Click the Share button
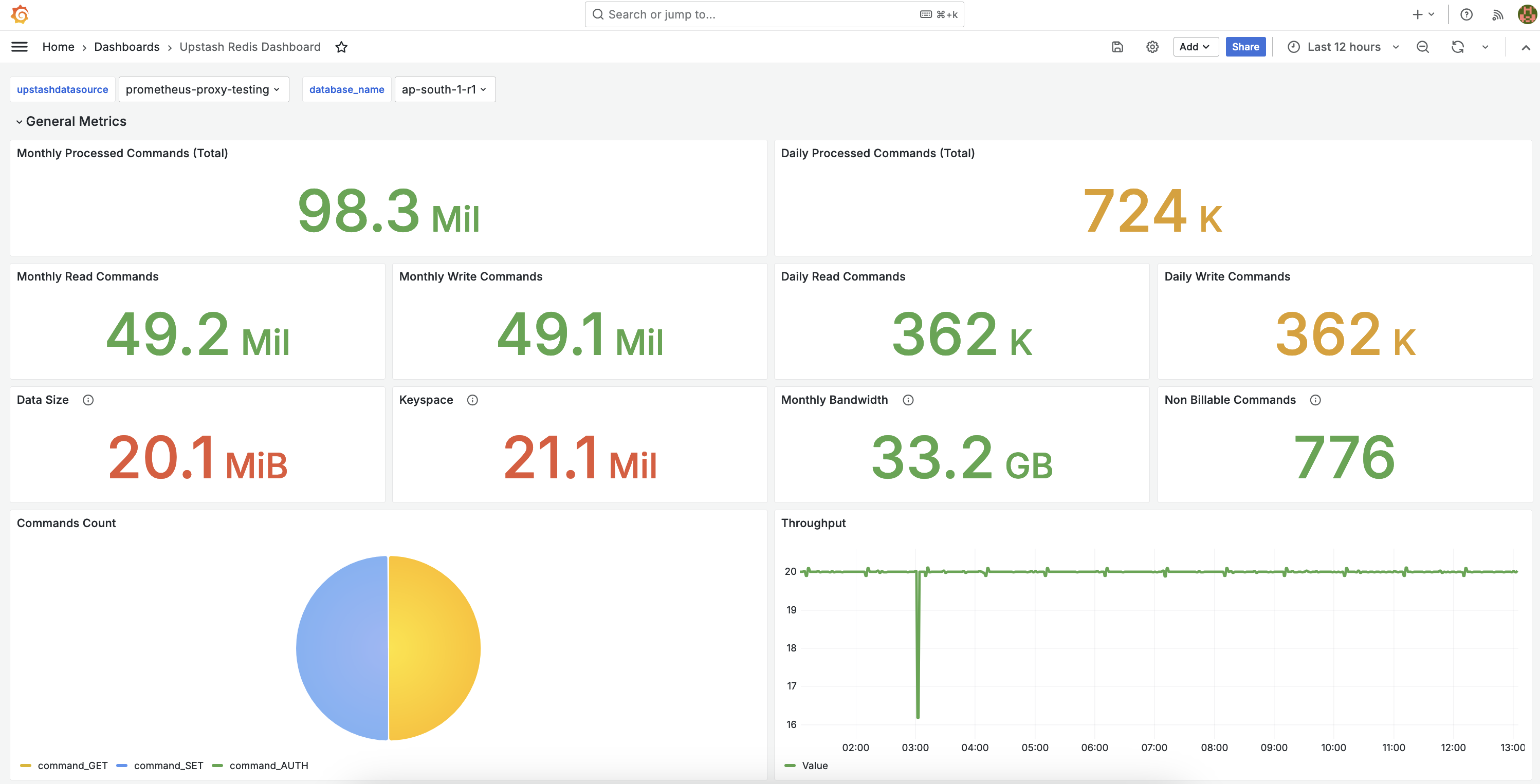Viewport: 1540px width, 784px height. [x=1245, y=47]
